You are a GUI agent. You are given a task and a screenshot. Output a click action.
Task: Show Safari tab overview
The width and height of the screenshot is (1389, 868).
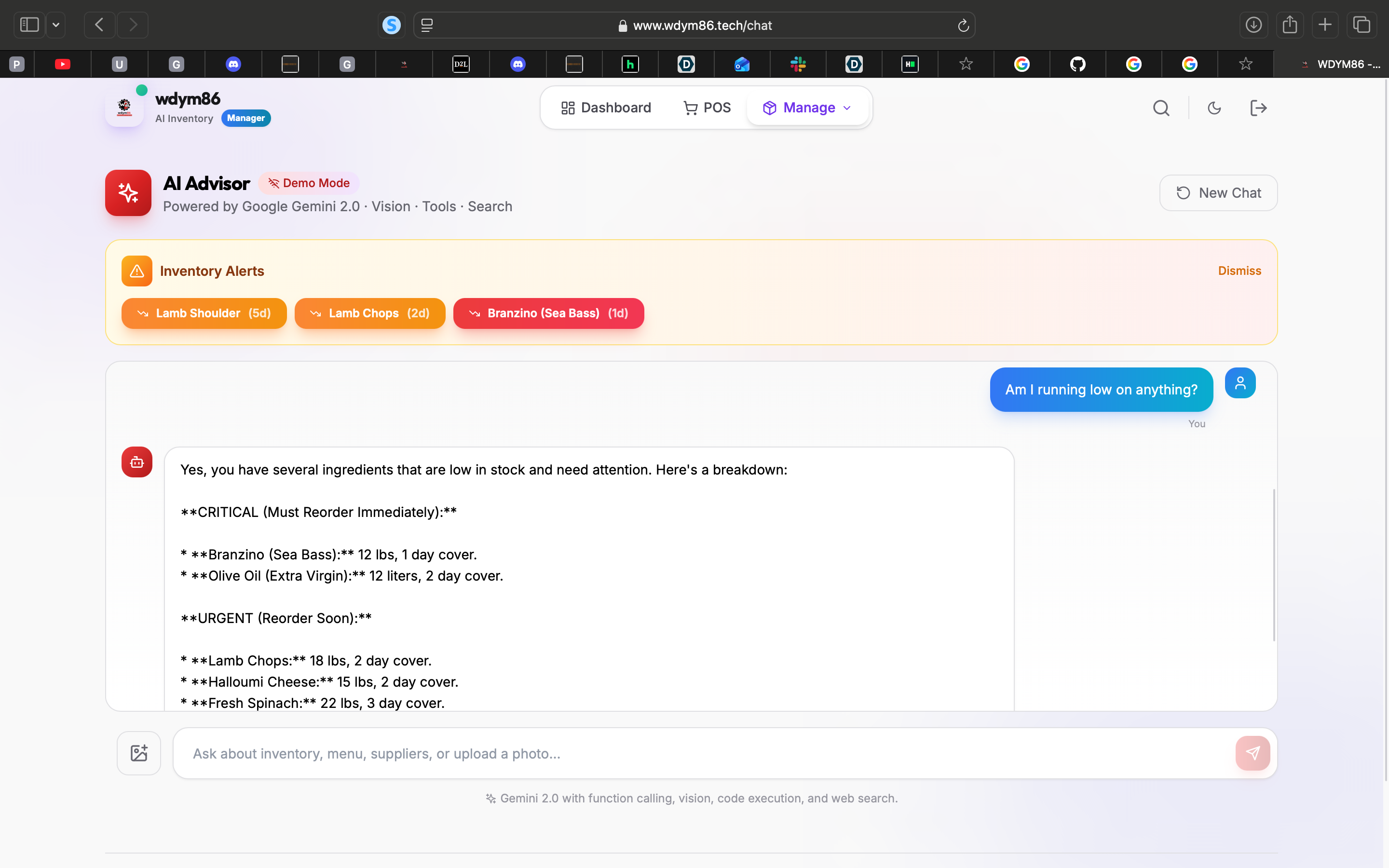click(x=1362, y=25)
